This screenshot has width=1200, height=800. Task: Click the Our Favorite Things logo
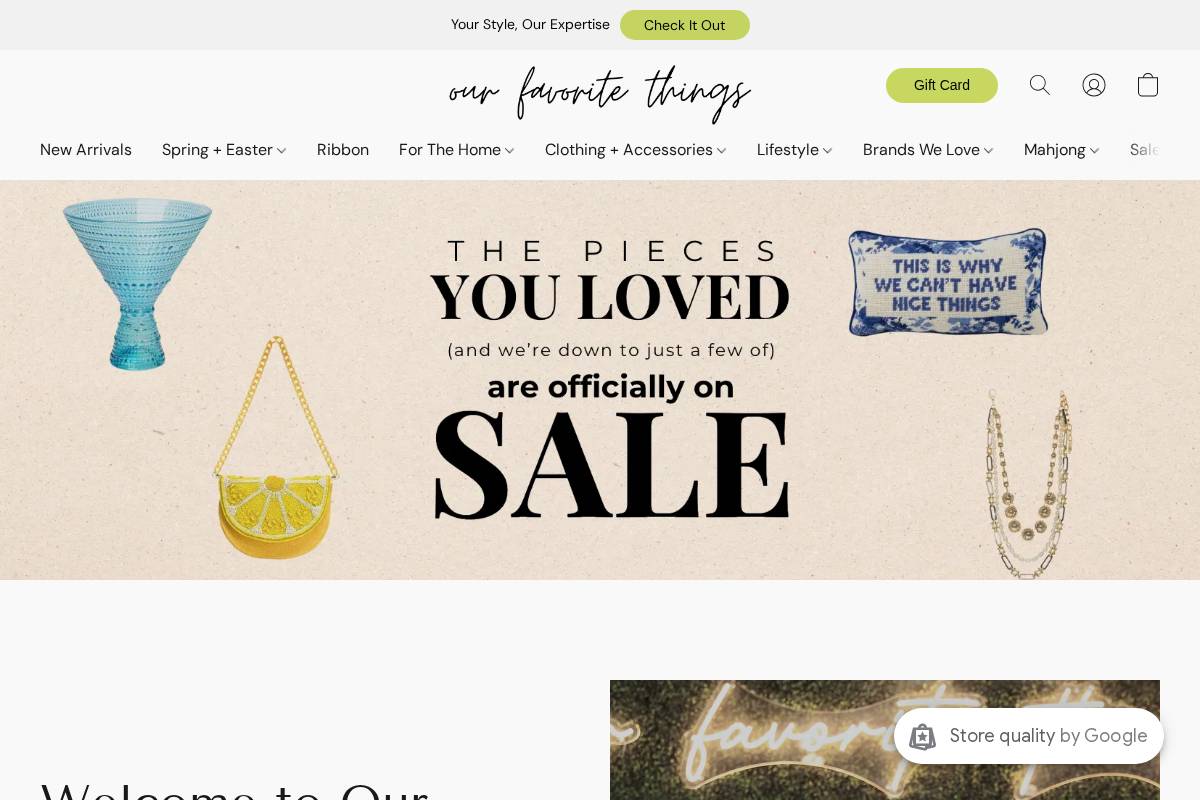(600, 93)
